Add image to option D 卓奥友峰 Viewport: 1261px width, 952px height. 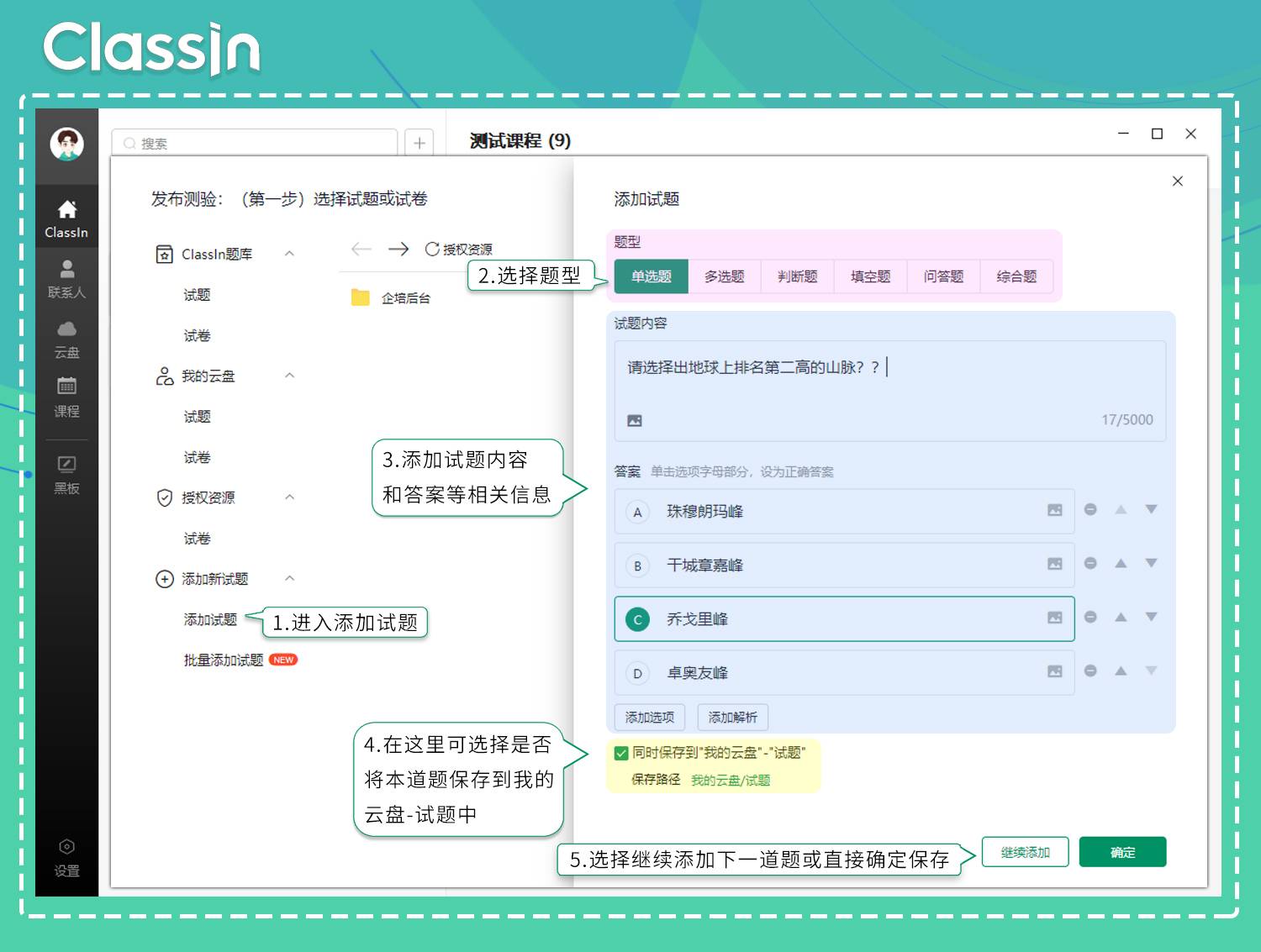1054,671
